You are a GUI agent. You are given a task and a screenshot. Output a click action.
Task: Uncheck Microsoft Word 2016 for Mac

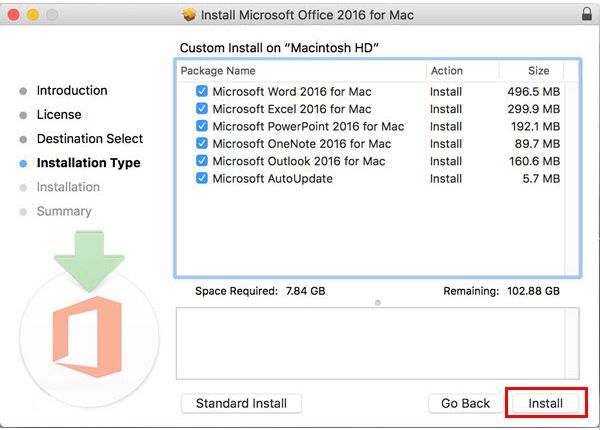tap(202, 91)
